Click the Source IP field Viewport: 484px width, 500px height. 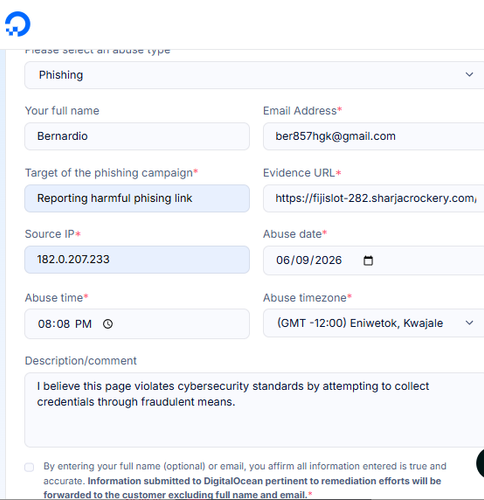(x=137, y=260)
